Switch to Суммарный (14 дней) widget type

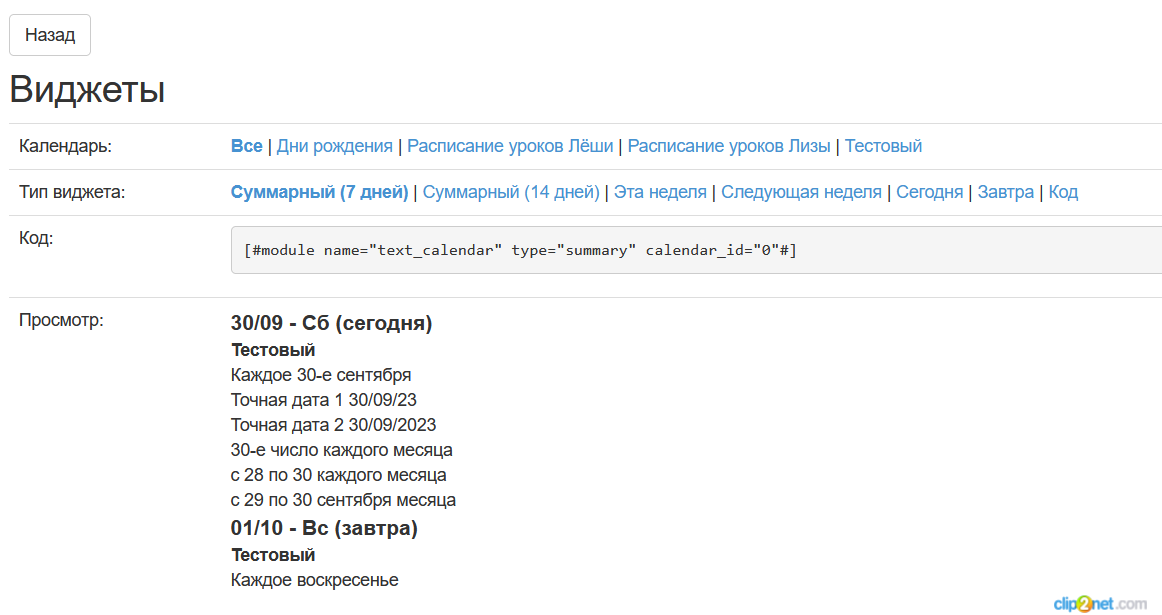click(x=511, y=192)
